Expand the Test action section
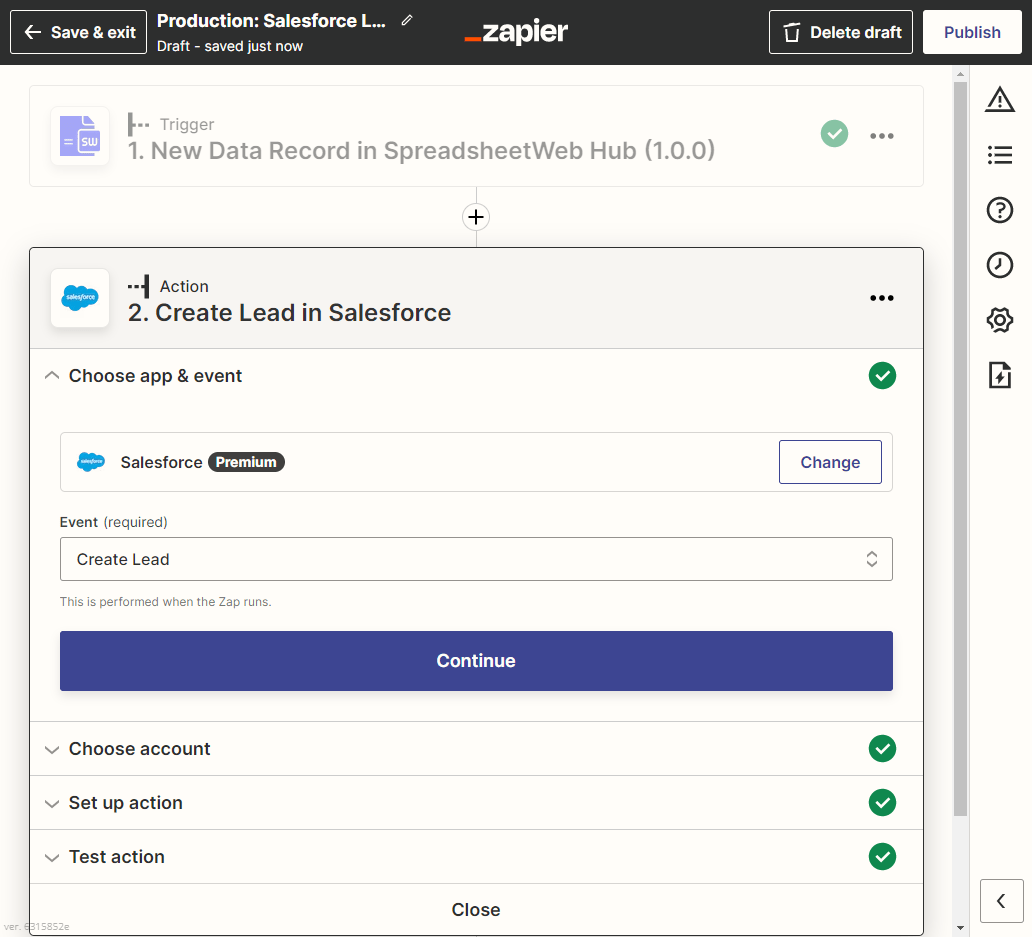This screenshot has width=1032, height=937. (117, 857)
